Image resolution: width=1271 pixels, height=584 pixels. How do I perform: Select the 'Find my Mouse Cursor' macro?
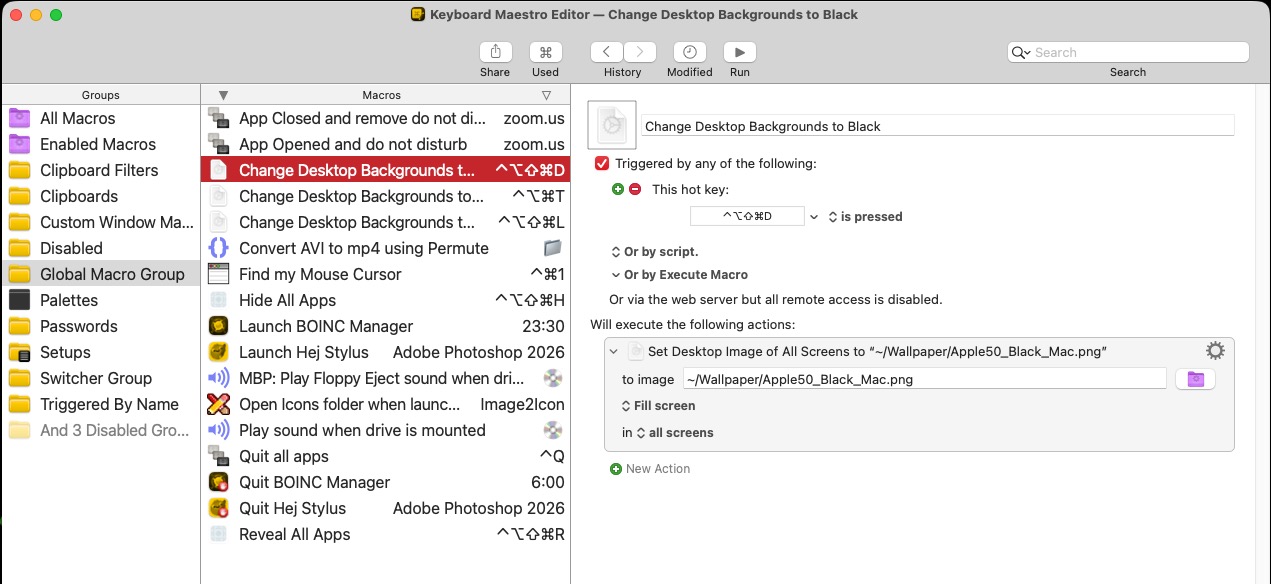(x=320, y=274)
